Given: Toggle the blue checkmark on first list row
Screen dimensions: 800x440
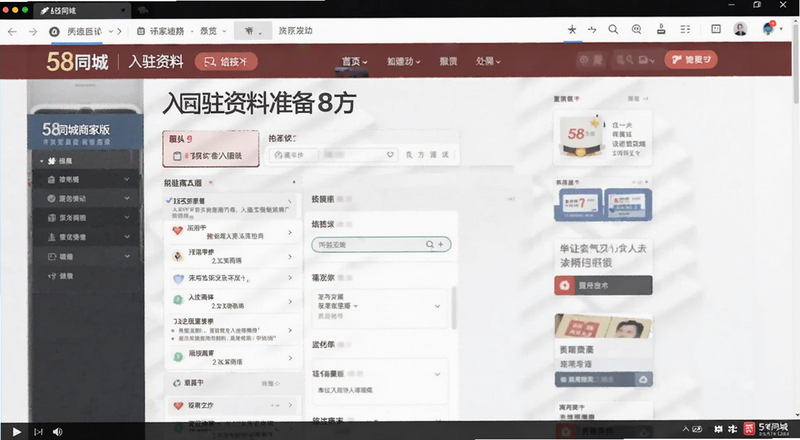Looking at the screenshot, I should tap(169, 201).
